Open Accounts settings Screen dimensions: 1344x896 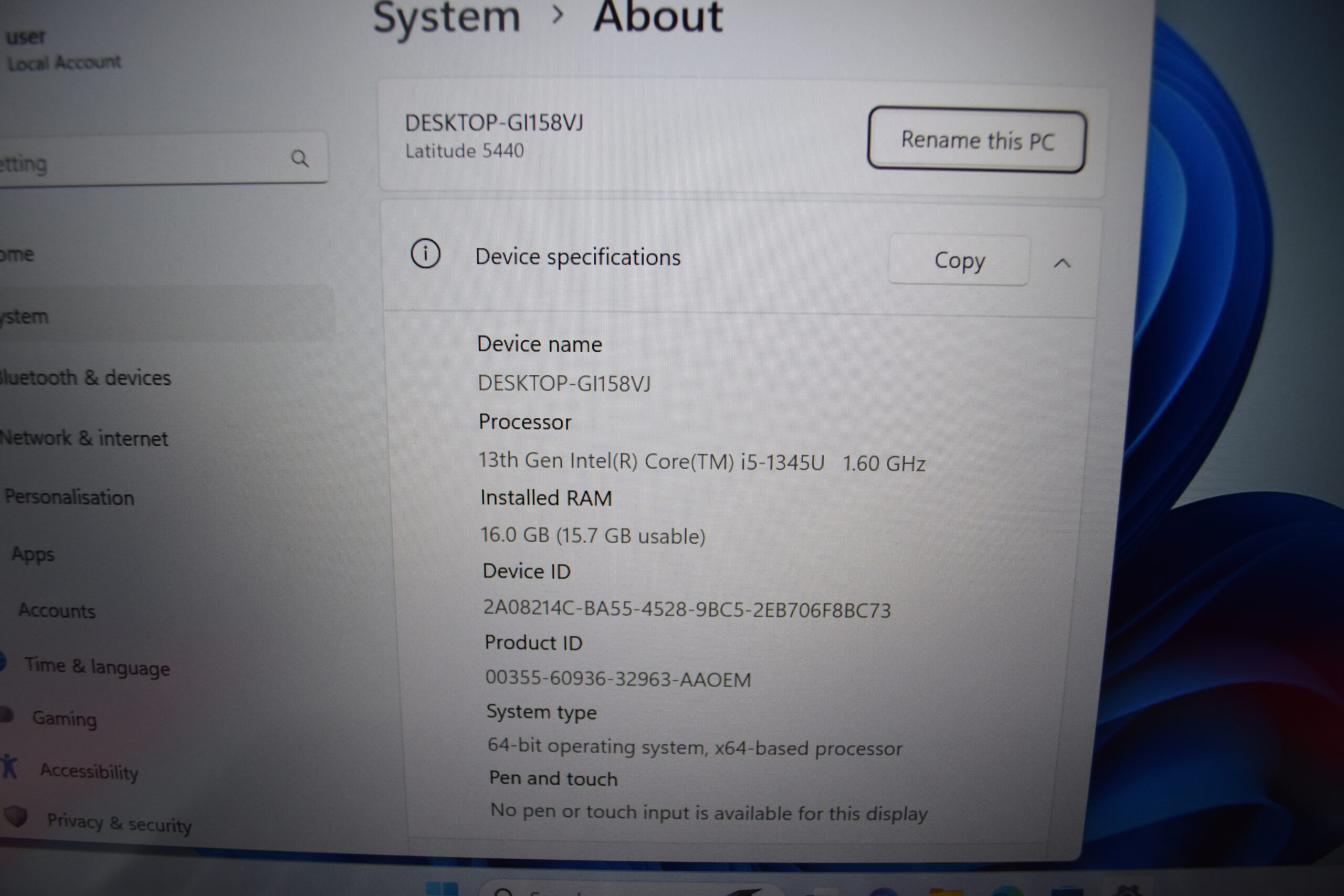[x=57, y=611]
